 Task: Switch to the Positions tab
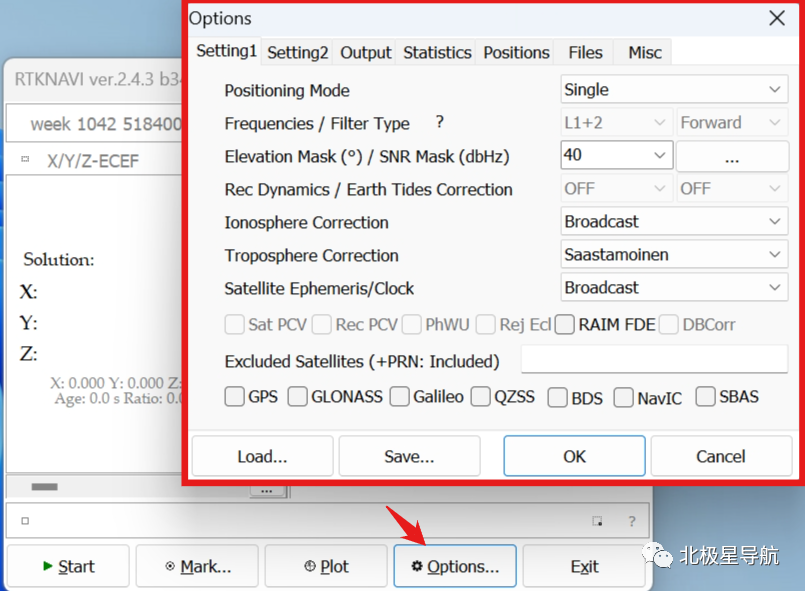(x=516, y=52)
